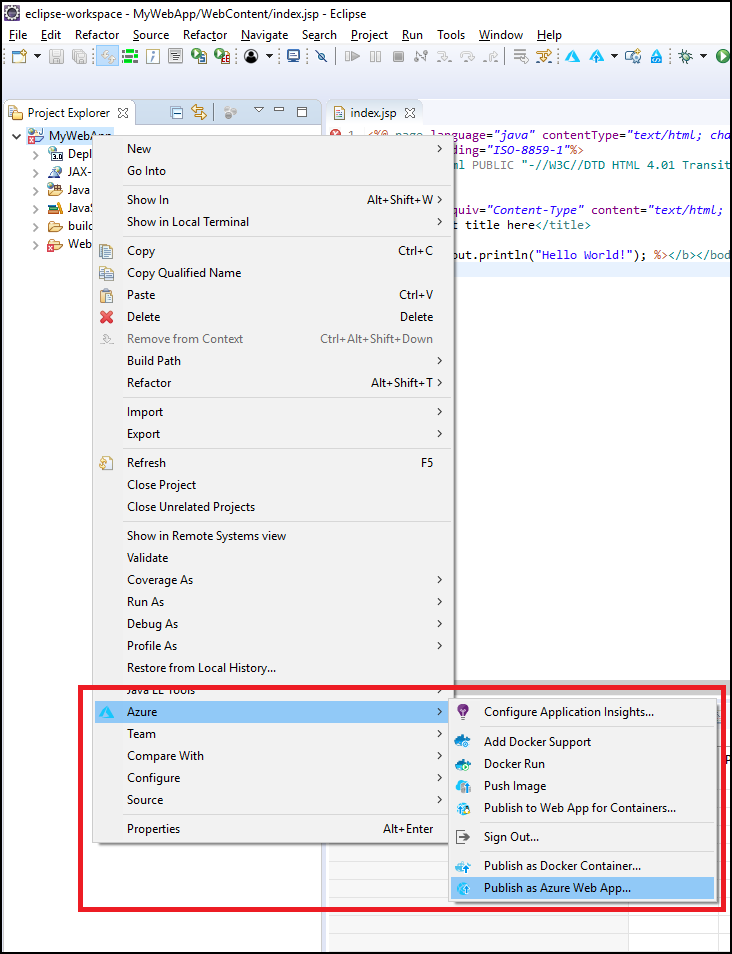Select Close Unrelated Projects entry
The width and height of the screenshot is (732, 954).
[x=273, y=507]
